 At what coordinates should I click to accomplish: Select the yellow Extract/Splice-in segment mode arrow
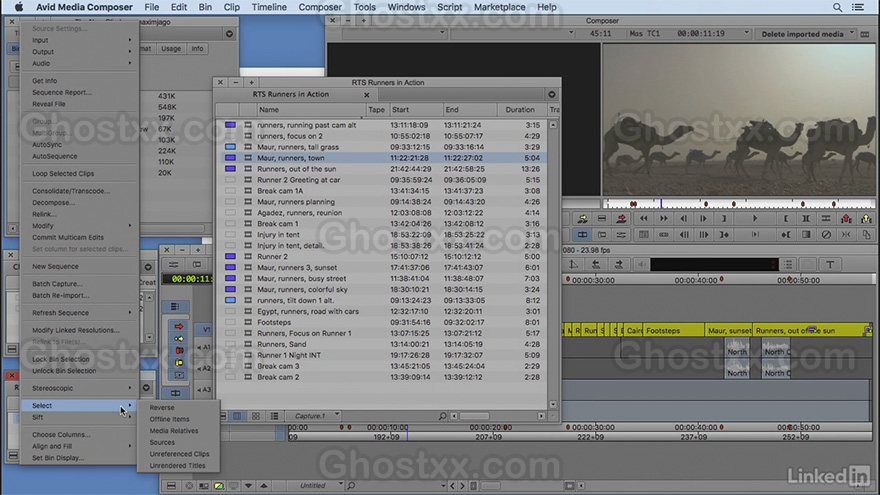(x=178, y=338)
